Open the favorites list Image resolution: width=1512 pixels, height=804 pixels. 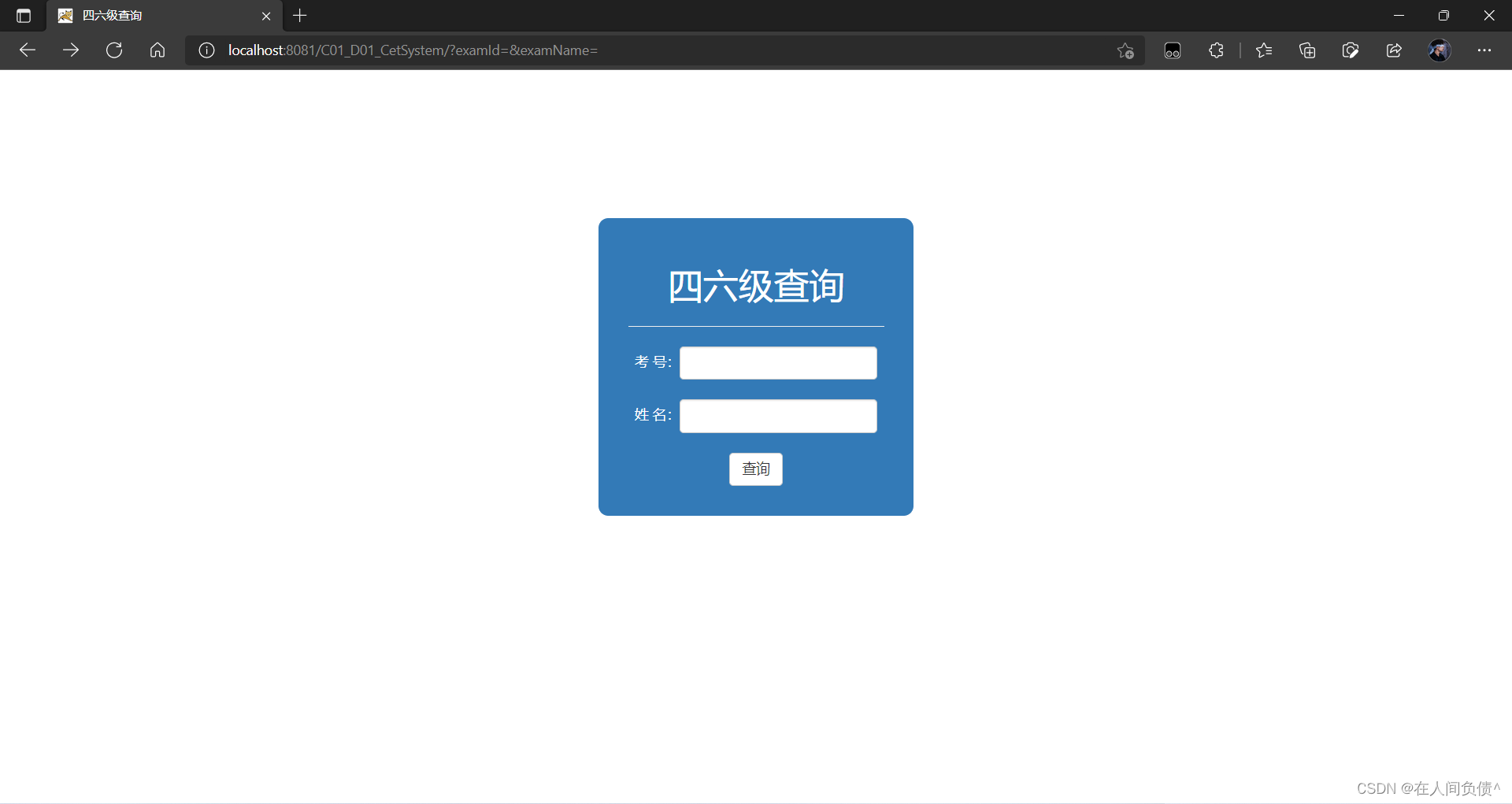(1264, 50)
